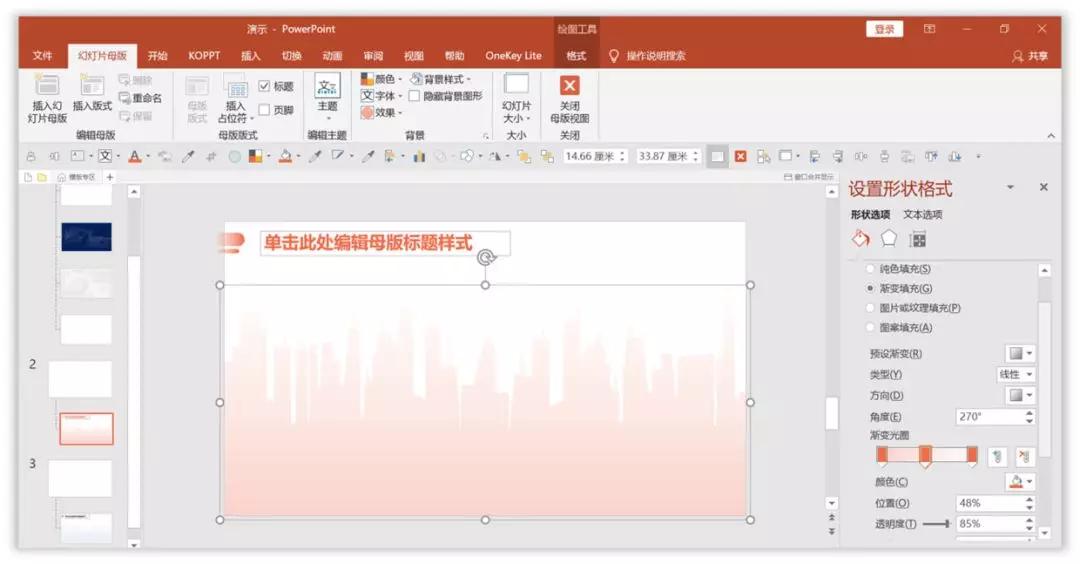The height and width of the screenshot is (564, 1080).
Task: Open the Background Styles (背景样式) dropdown
Action: (440, 79)
